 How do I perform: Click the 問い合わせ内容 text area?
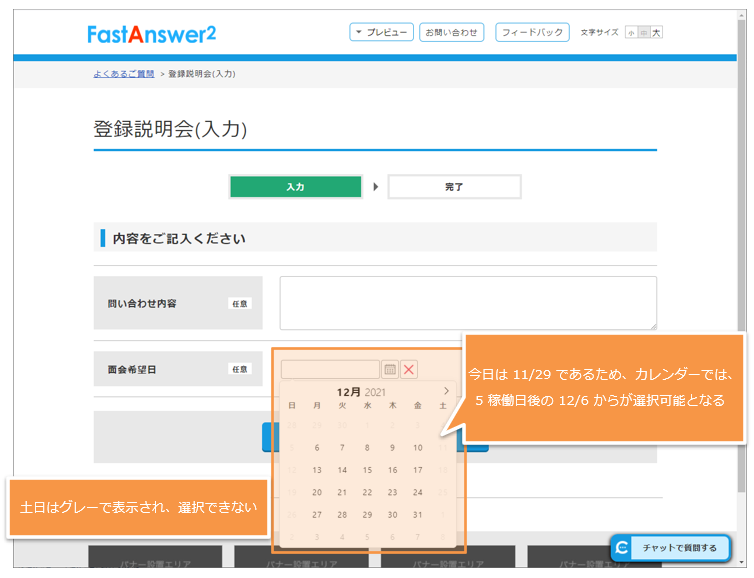click(468, 303)
